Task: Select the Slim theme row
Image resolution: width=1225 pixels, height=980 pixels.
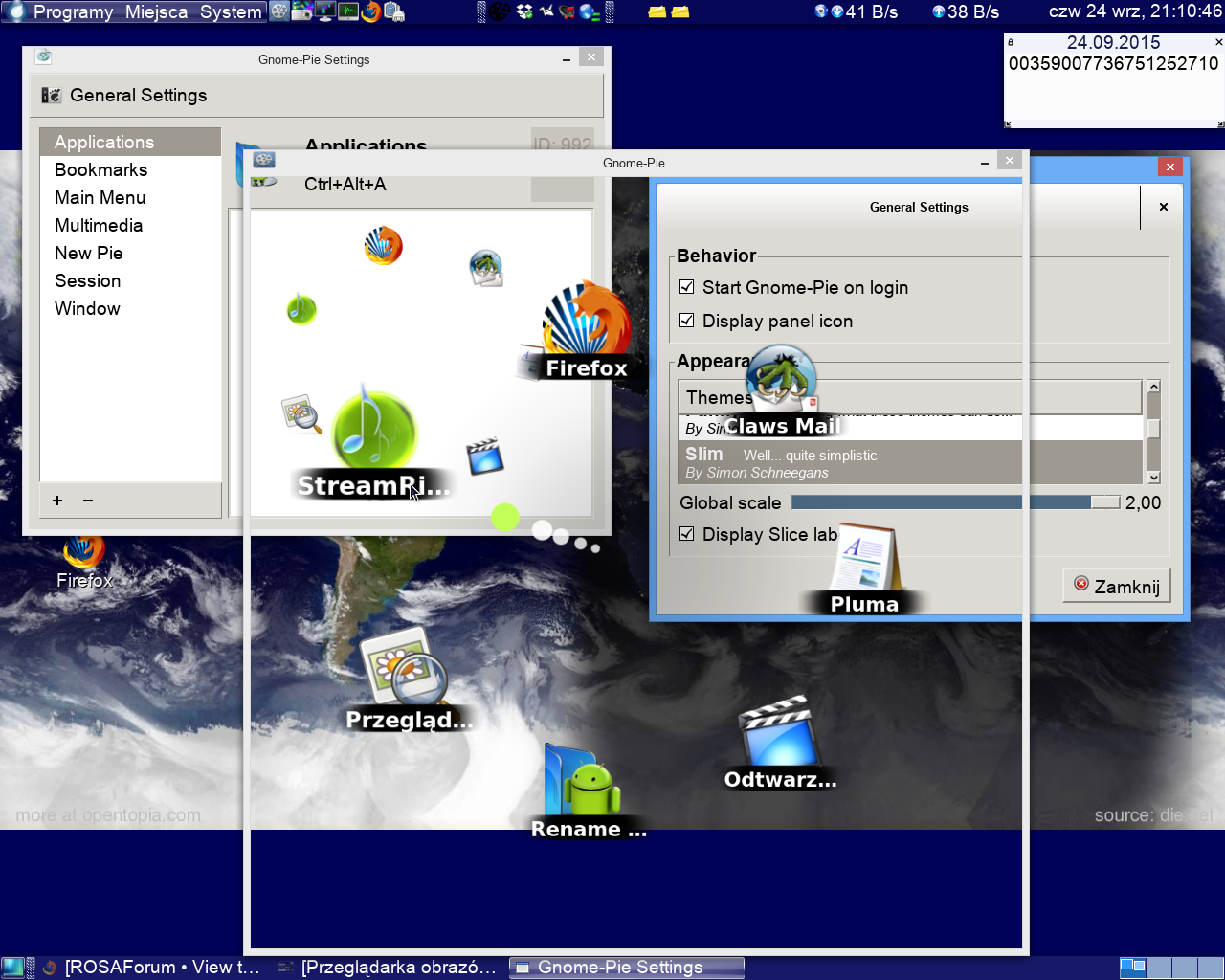Action: [x=910, y=462]
